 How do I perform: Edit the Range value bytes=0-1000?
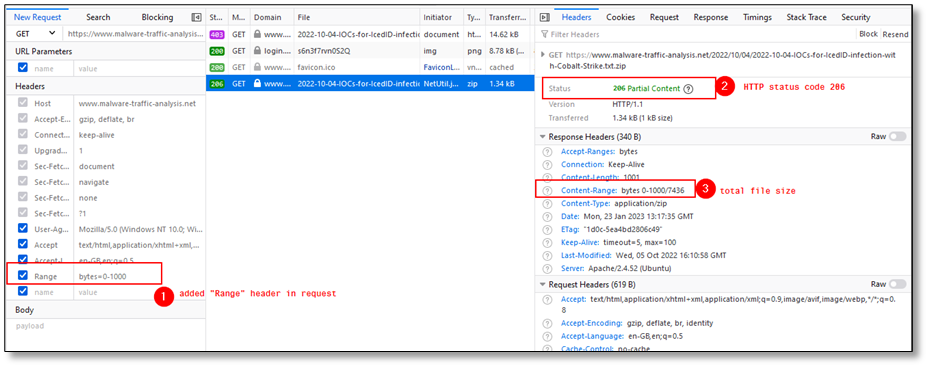pos(103,276)
